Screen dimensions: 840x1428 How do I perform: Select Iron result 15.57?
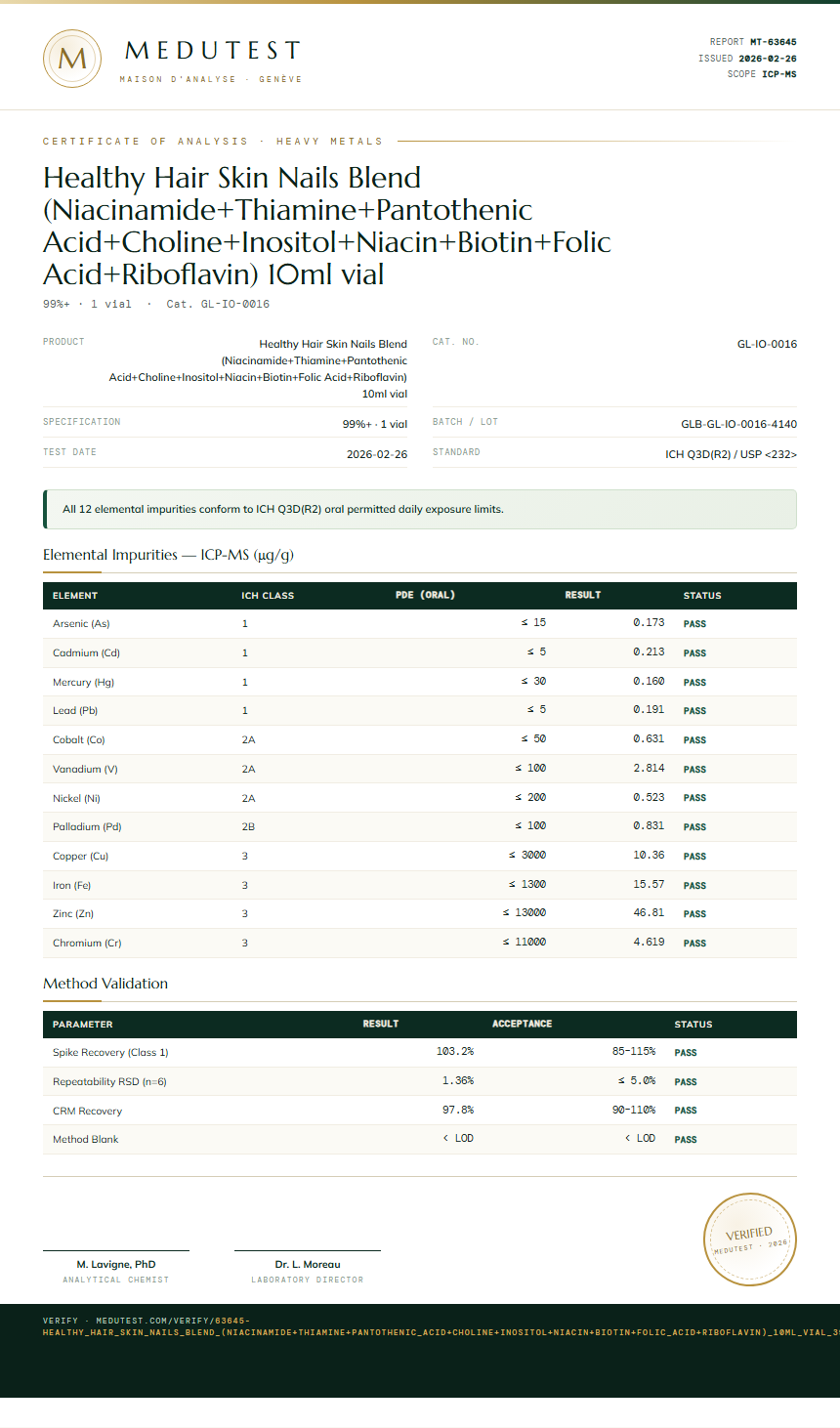tap(649, 884)
